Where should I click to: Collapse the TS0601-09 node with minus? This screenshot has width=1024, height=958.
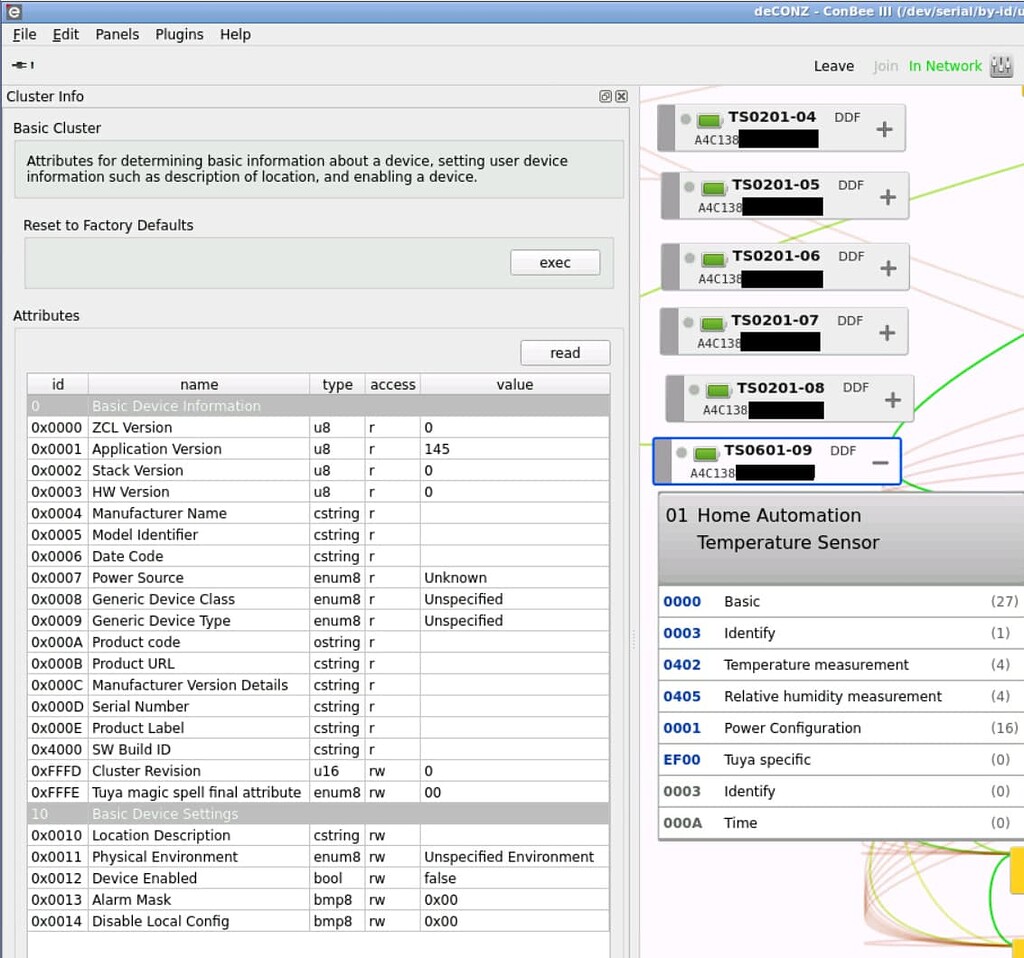[x=880, y=463]
